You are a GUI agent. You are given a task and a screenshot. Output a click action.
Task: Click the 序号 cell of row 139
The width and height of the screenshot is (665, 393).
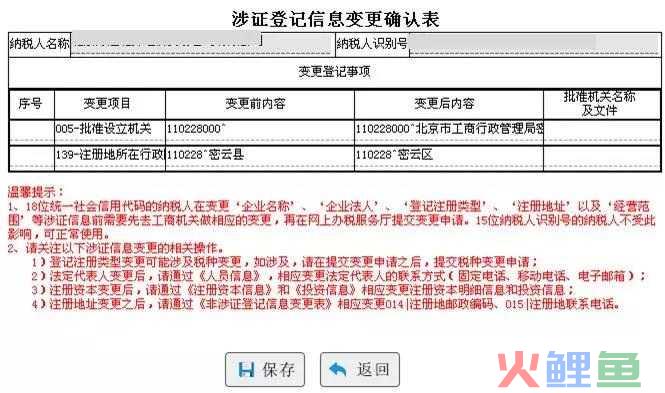point(32,158)
